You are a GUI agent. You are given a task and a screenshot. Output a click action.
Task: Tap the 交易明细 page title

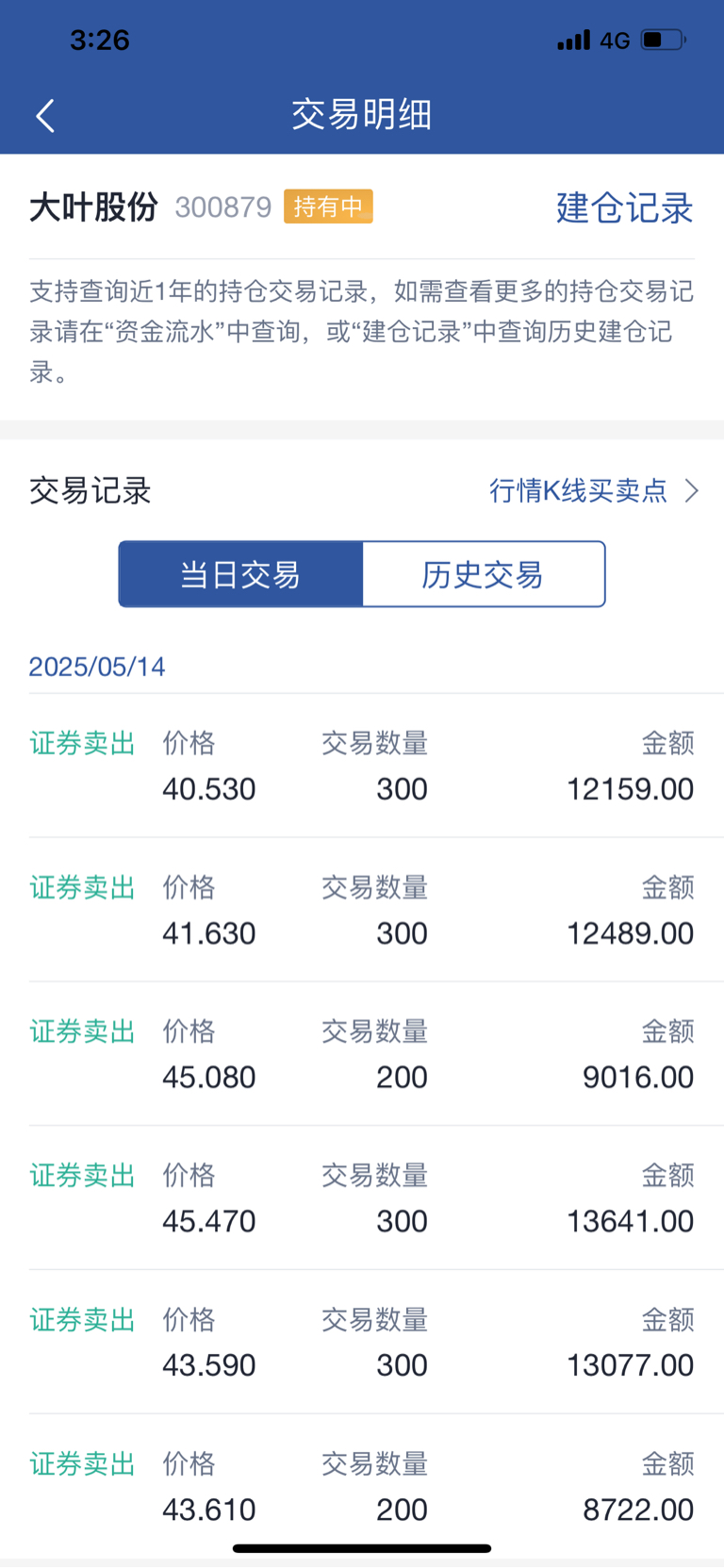click(x=362, y=115)
